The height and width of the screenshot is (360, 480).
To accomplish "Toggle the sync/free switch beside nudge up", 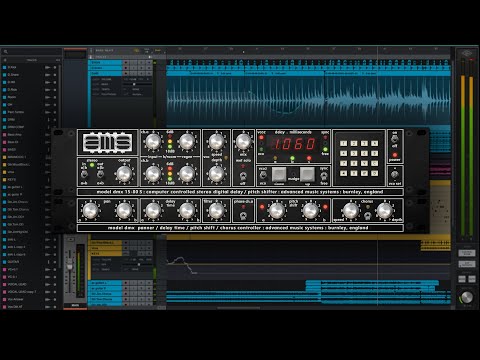I will [x=323, y=176].
